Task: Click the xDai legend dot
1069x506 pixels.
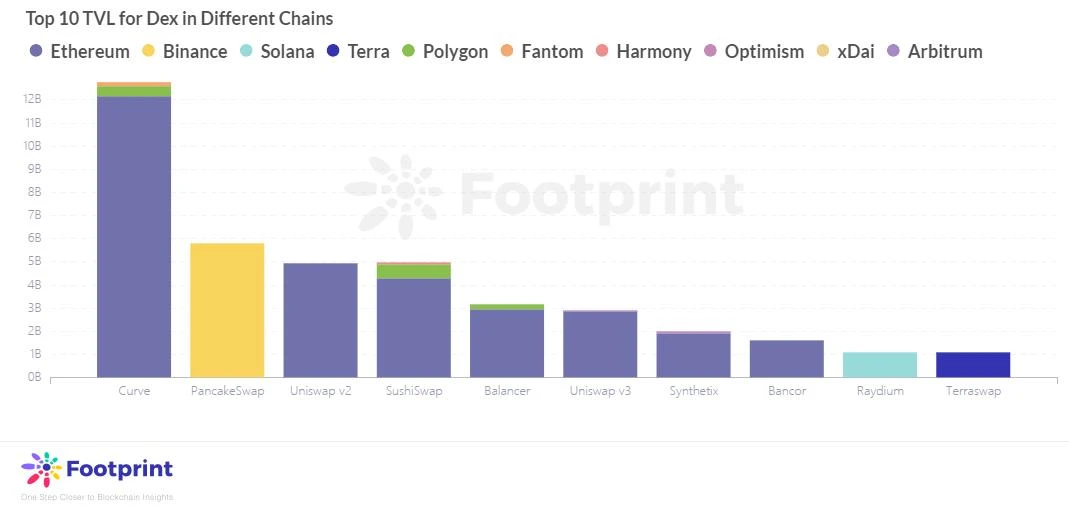Action: [x=823, y=51]
